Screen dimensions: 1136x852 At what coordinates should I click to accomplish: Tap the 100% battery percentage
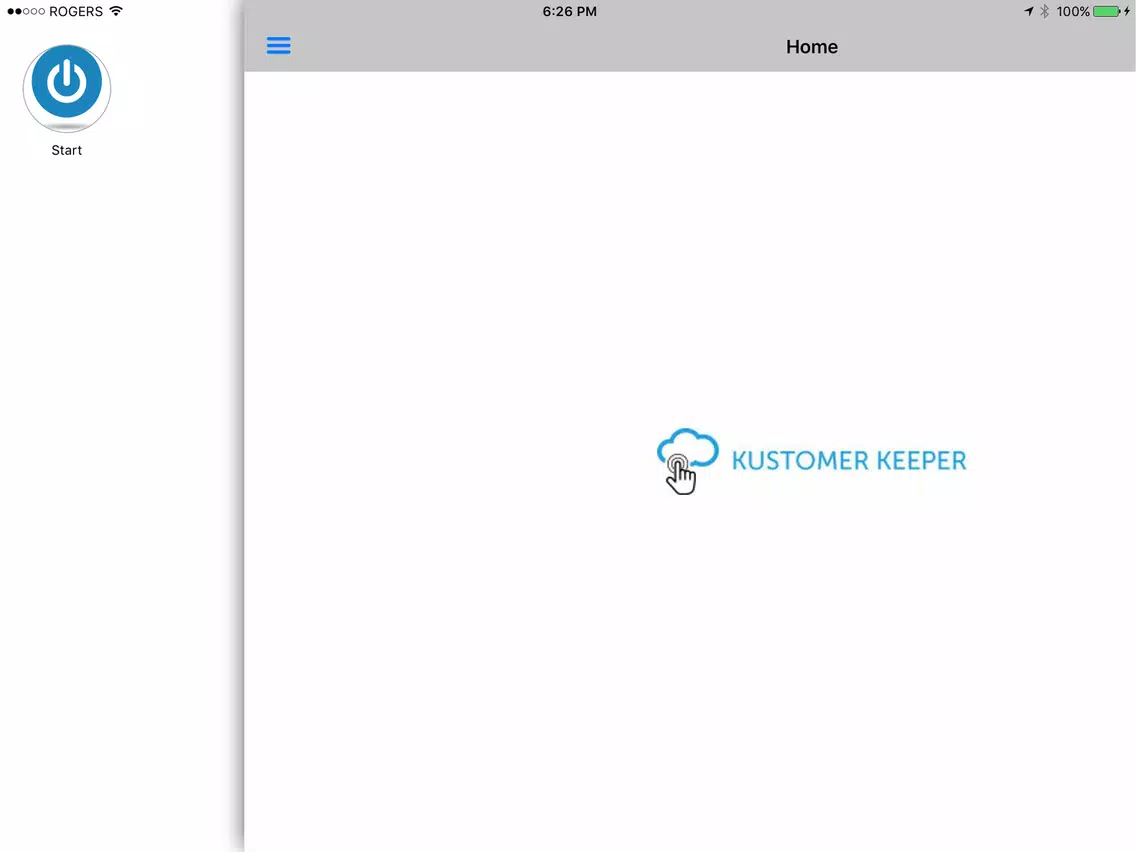(x=1072, y=12)
